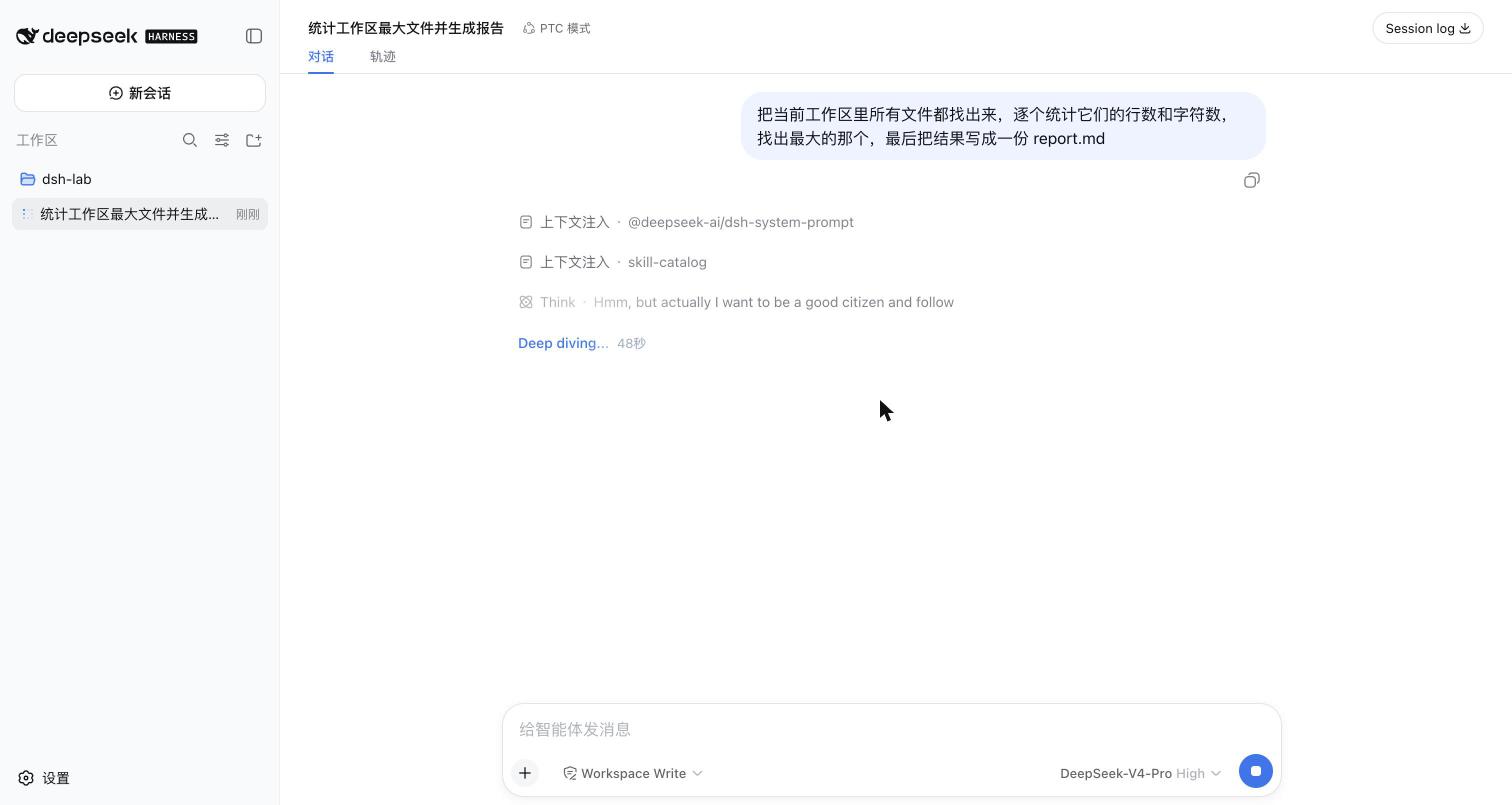Expand the Think reasoning row
Screen dimensions: 1512x805
pos(737,302)
